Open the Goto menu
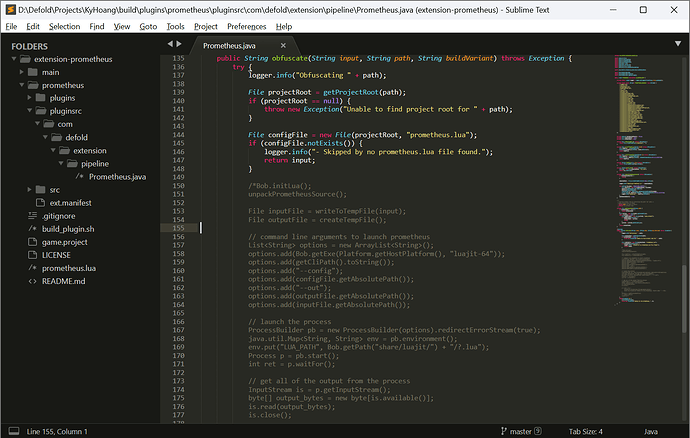 pos(148,26)
